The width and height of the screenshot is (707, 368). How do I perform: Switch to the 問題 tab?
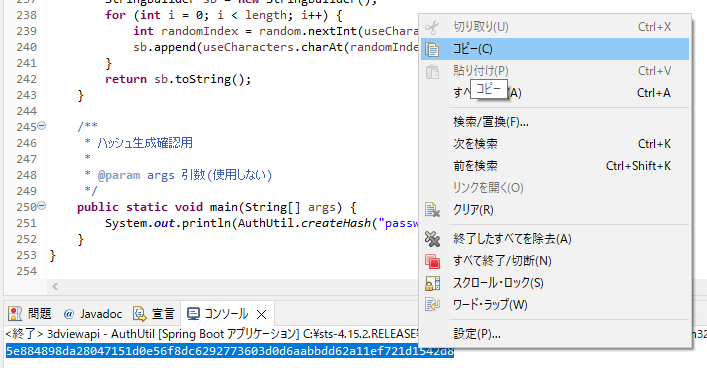(30, 313)
